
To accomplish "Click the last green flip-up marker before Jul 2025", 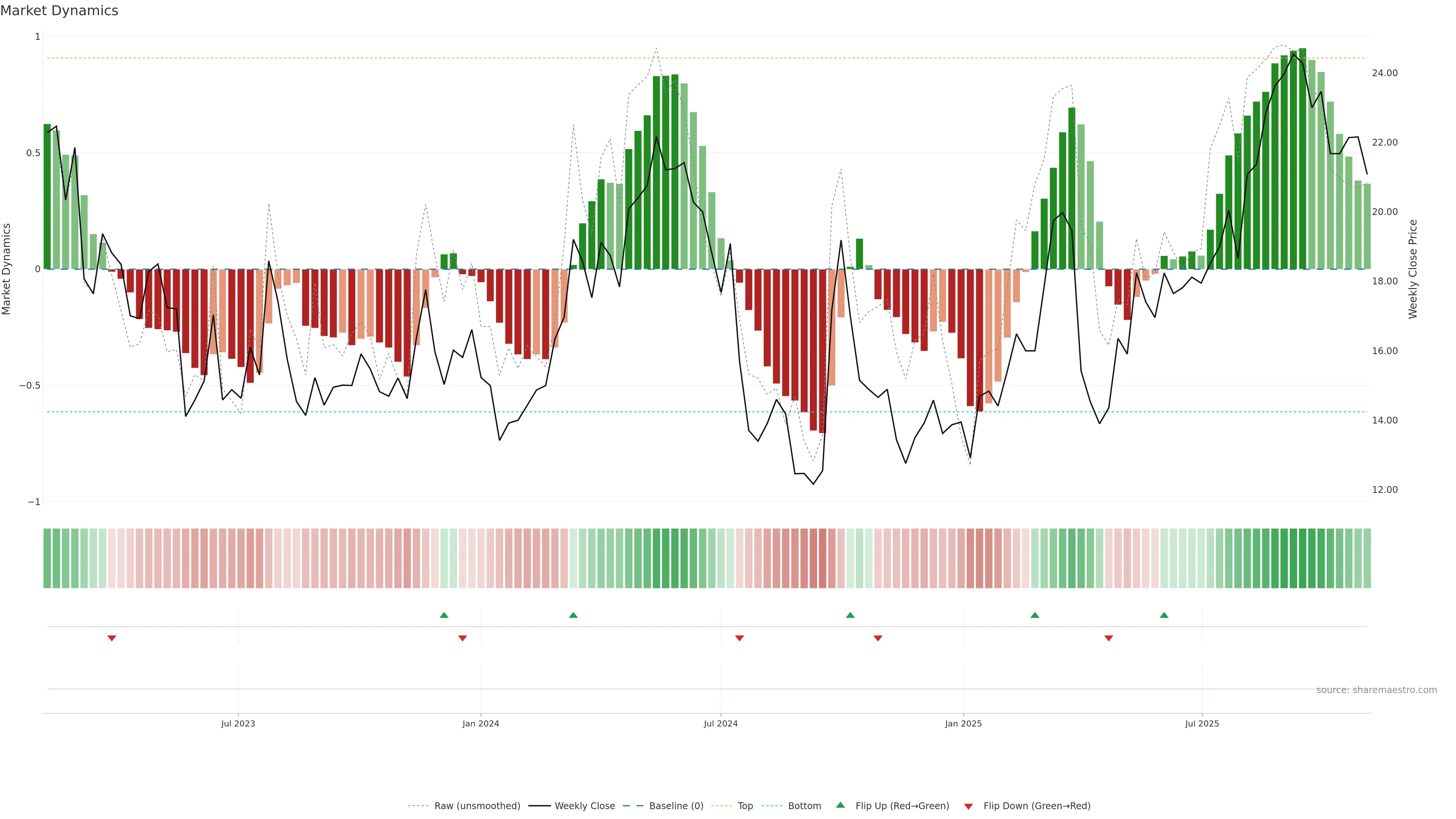I will point(1164,615).
